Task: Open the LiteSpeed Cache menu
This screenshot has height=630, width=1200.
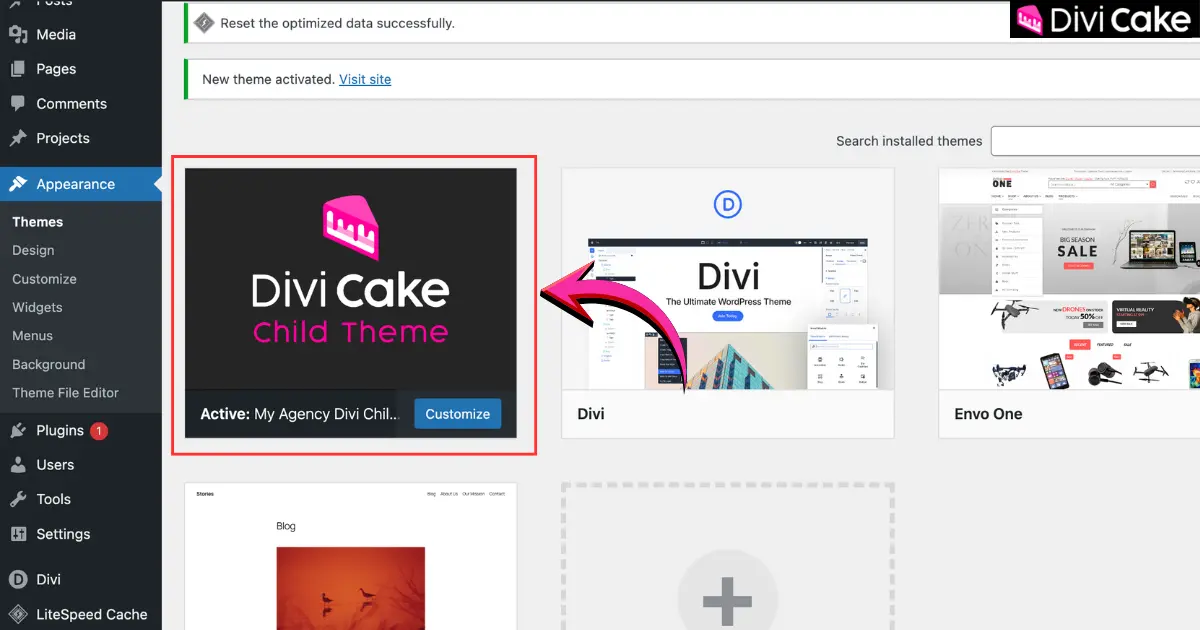Action: click(91, 614)
